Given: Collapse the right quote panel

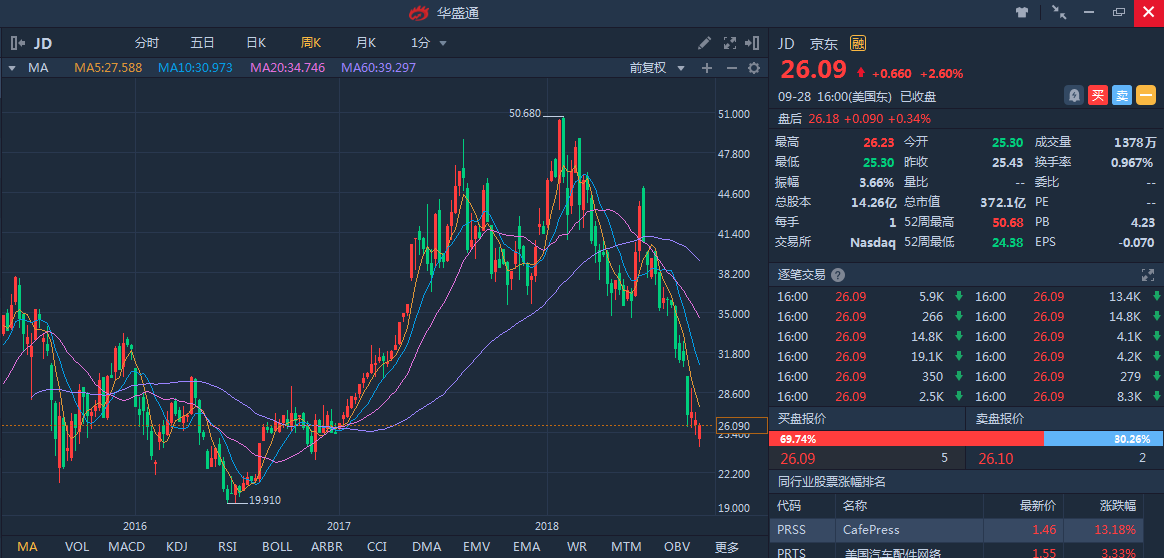Looking at the screenshot, I should pyautogui.click(x=752, y=43).
